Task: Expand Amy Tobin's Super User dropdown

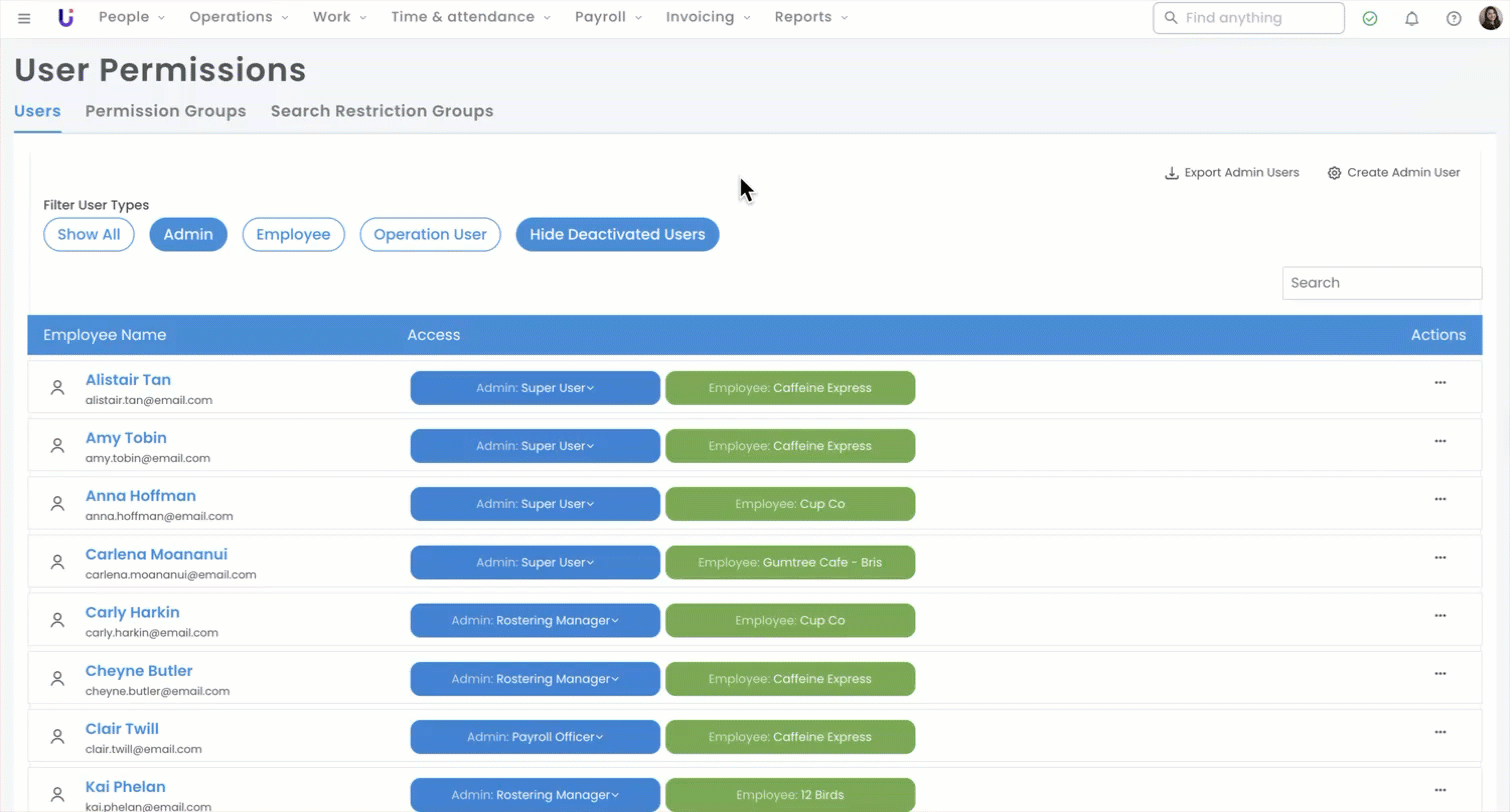Action: coord(535,446)
